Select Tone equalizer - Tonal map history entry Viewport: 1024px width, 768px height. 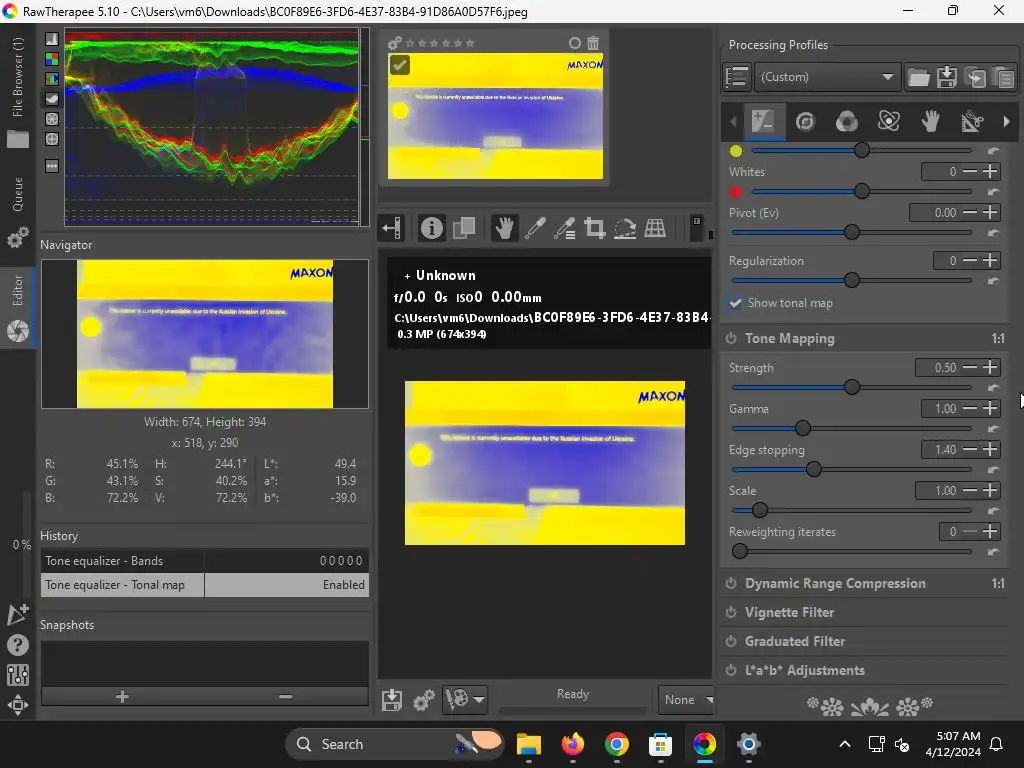204,585
